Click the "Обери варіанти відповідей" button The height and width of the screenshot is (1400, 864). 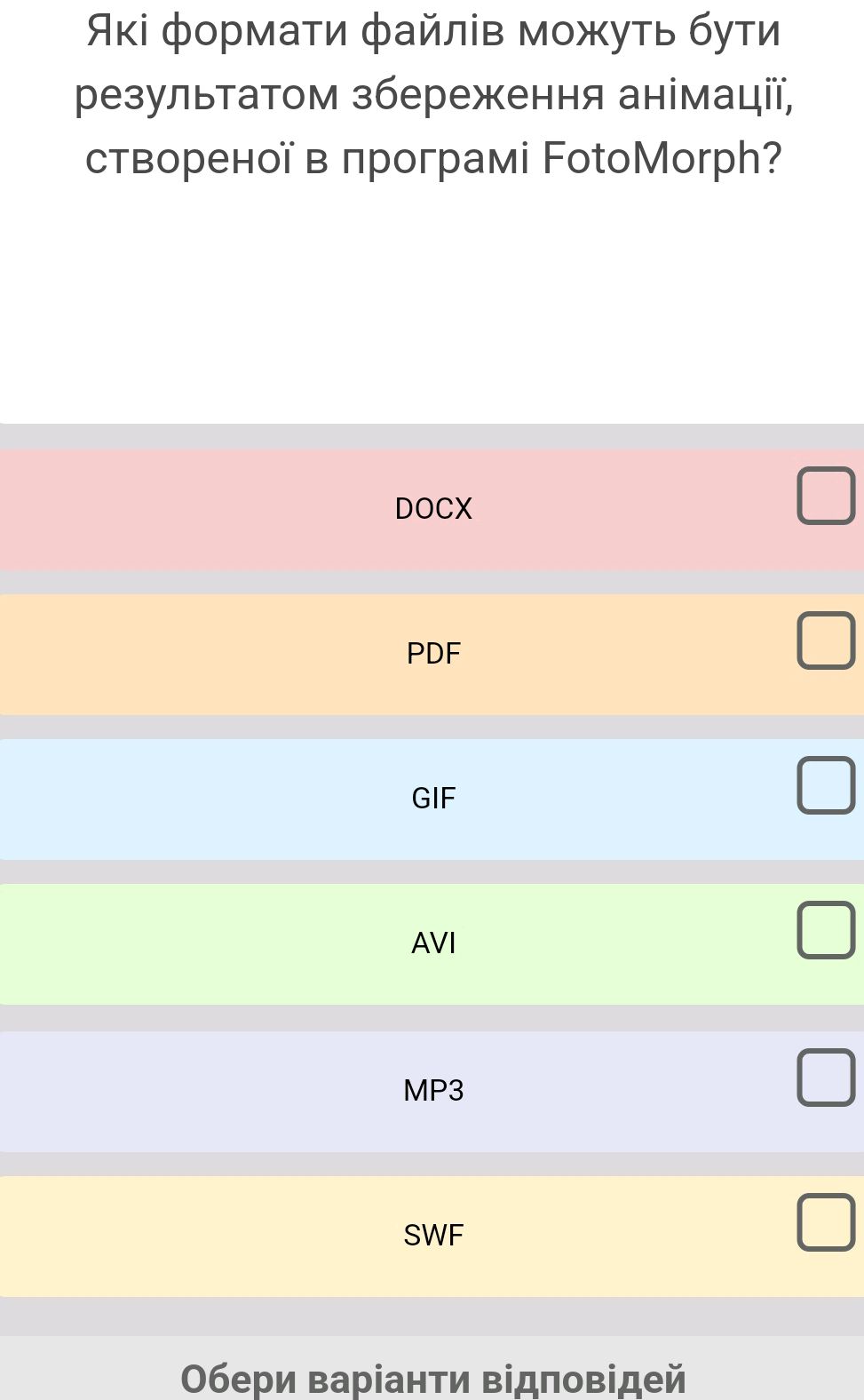(x=433, y=1378)
